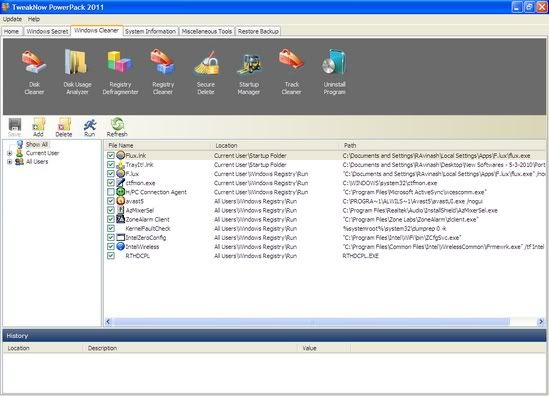Image resolution: width=549 pixels, height=396 pixels.
Task: Open the Disk Cleaner tool
Action: pos(34,72)
